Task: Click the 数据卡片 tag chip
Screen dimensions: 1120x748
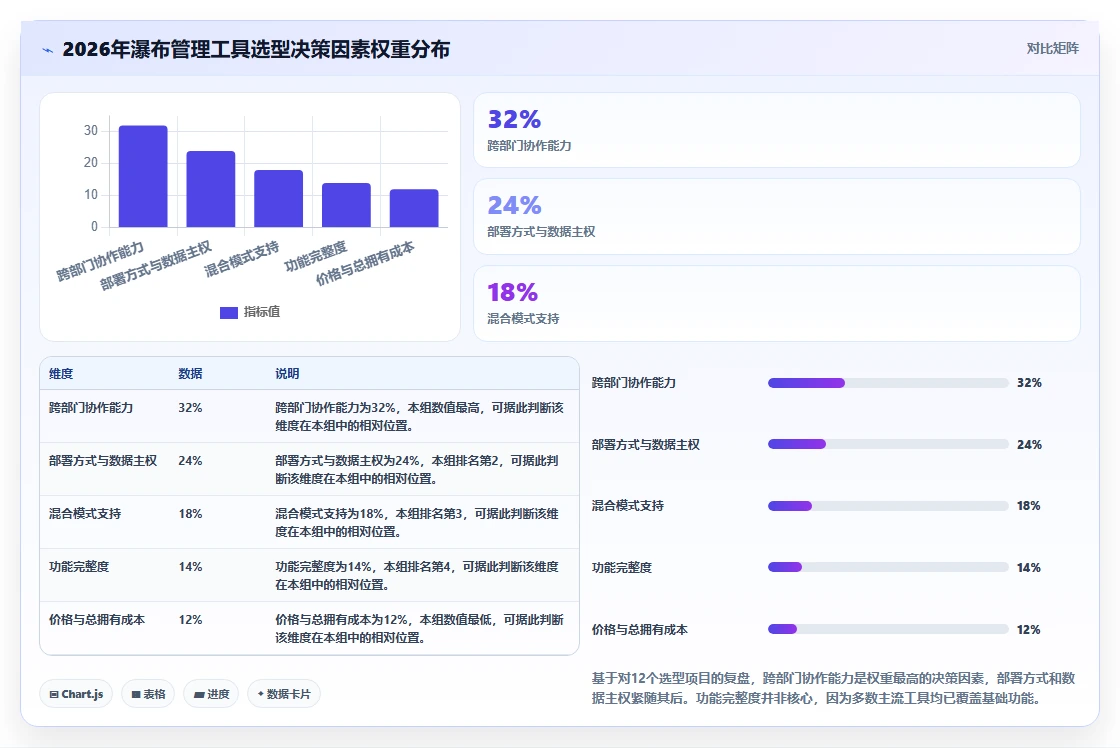Action: click(284, 694)
